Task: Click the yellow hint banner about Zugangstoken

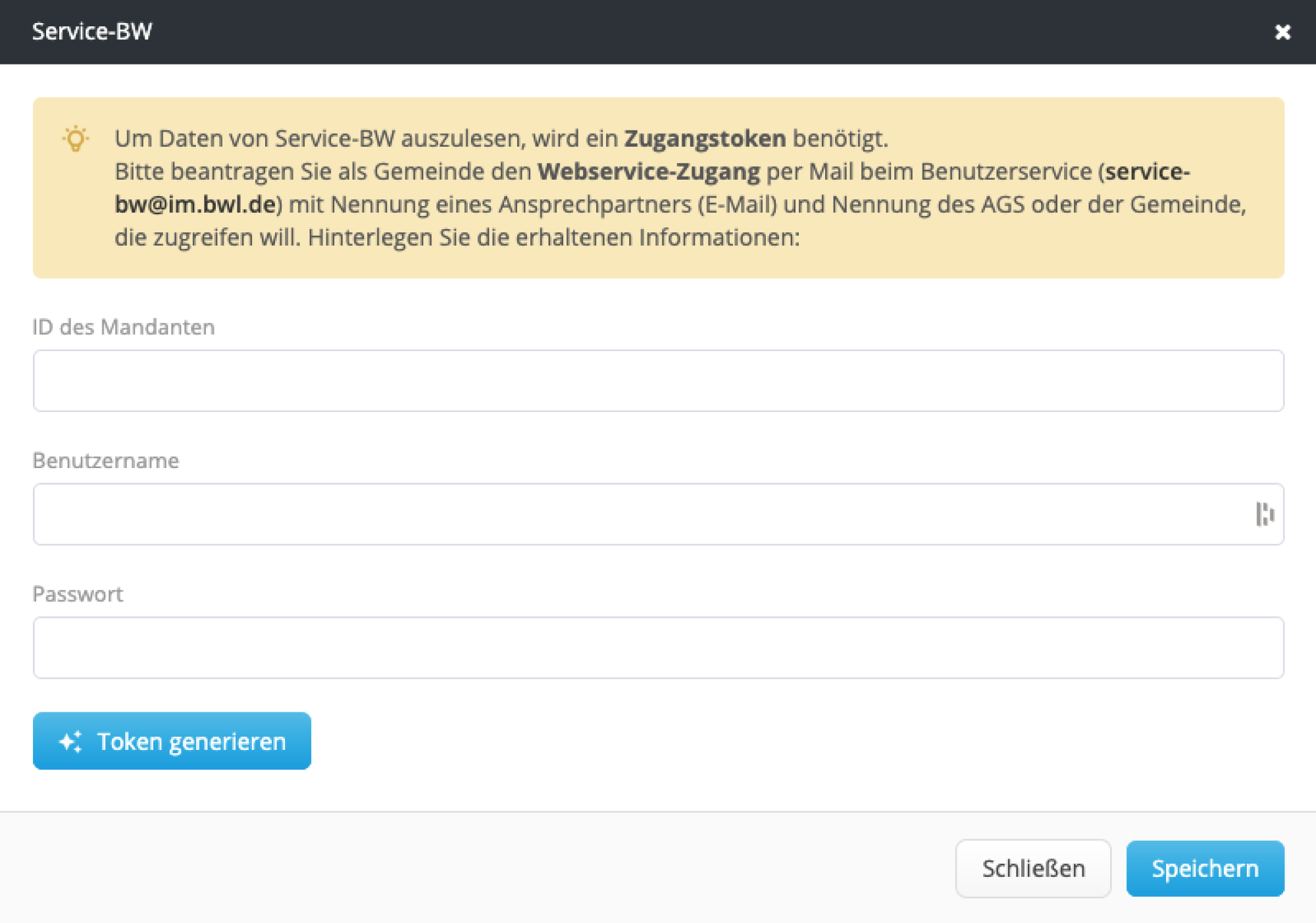Action: (658, 188)
